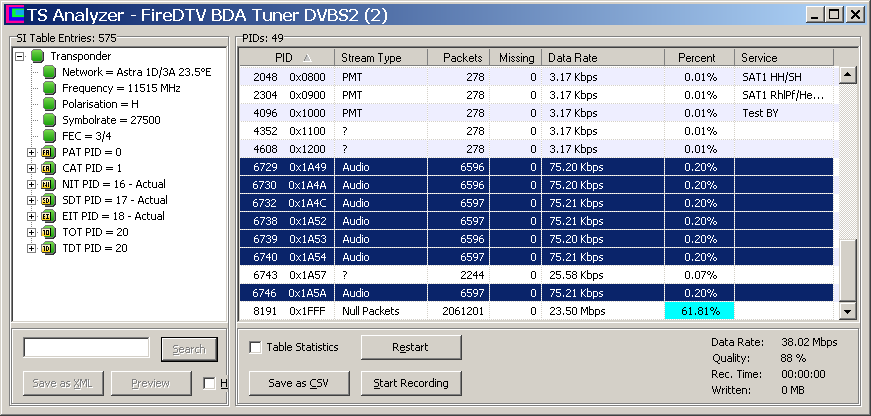The image size is (871, 416).
Task: Expand the NIT PID = 16 node
Action: pos(31,184)
